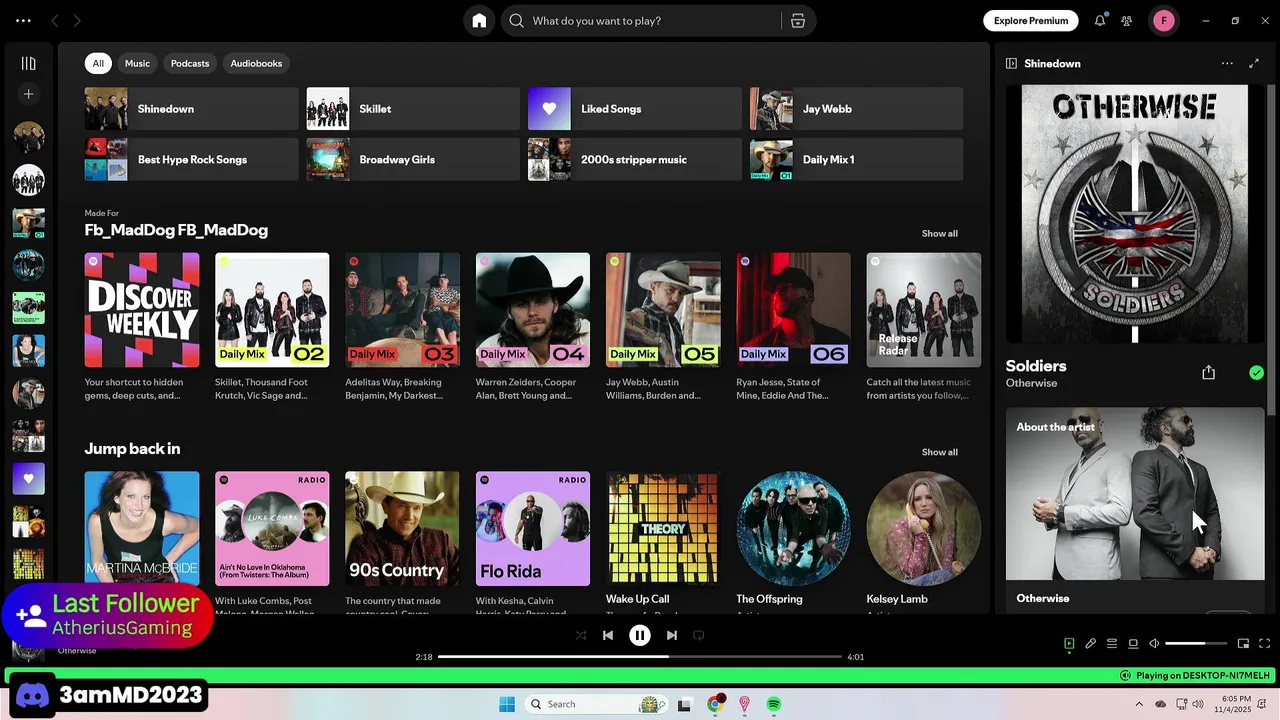Enter full screen mode

1264,644
